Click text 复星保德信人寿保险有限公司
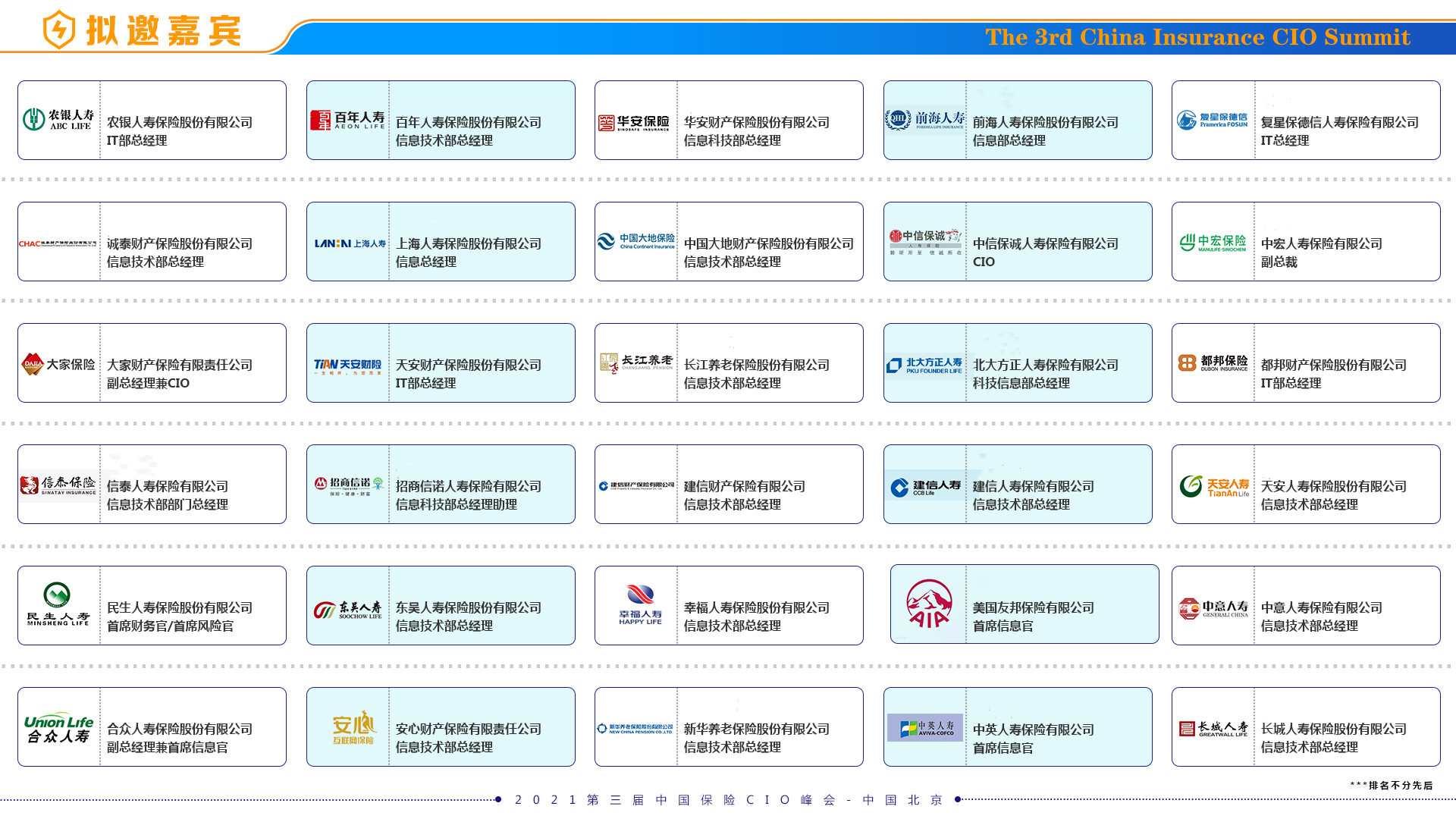This screenshot has width=1456, height=819. pyautogui.click(x=1340, y=122)
